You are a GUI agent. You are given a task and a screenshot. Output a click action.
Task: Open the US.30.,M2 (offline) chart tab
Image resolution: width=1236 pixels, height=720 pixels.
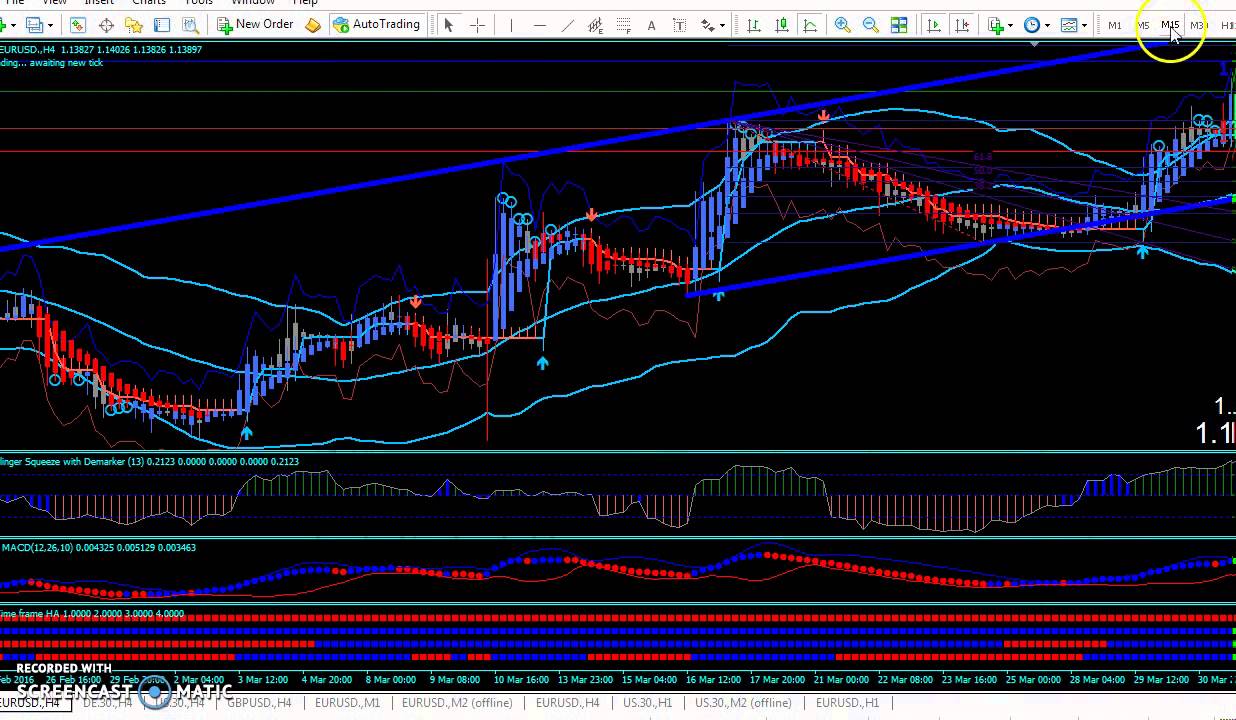pos(743,703)
